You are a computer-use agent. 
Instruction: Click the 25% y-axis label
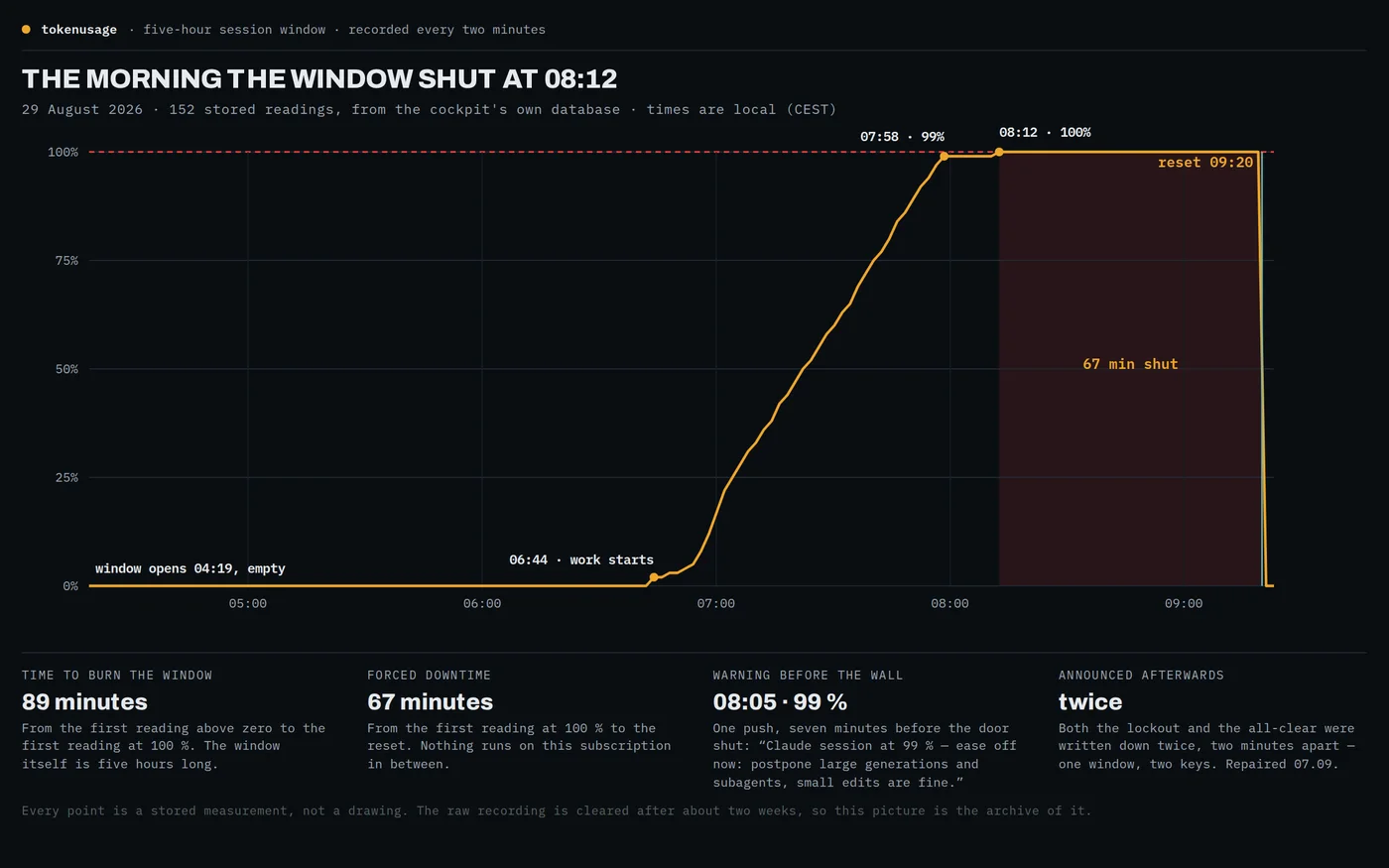[x=66, y=477]
